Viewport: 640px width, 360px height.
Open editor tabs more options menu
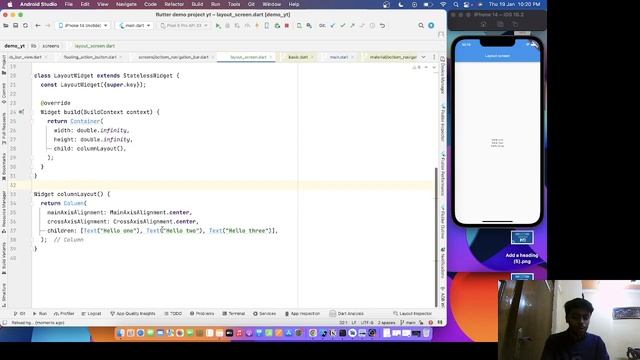point(434,57)
